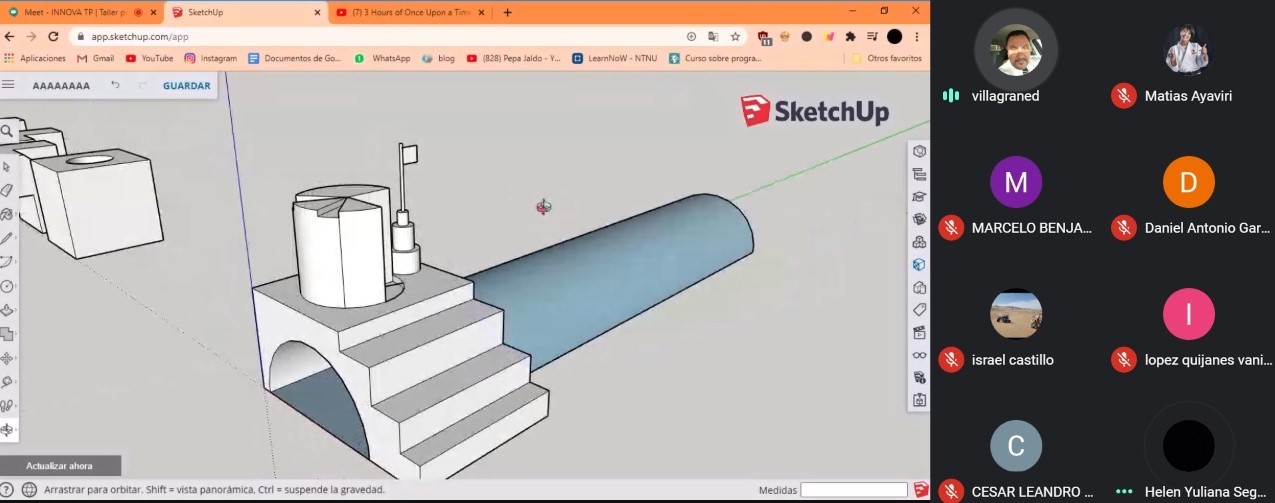Open the Gmail bookmark
This screenshot has height=503, width=1275.
click(x=96, y=58)
